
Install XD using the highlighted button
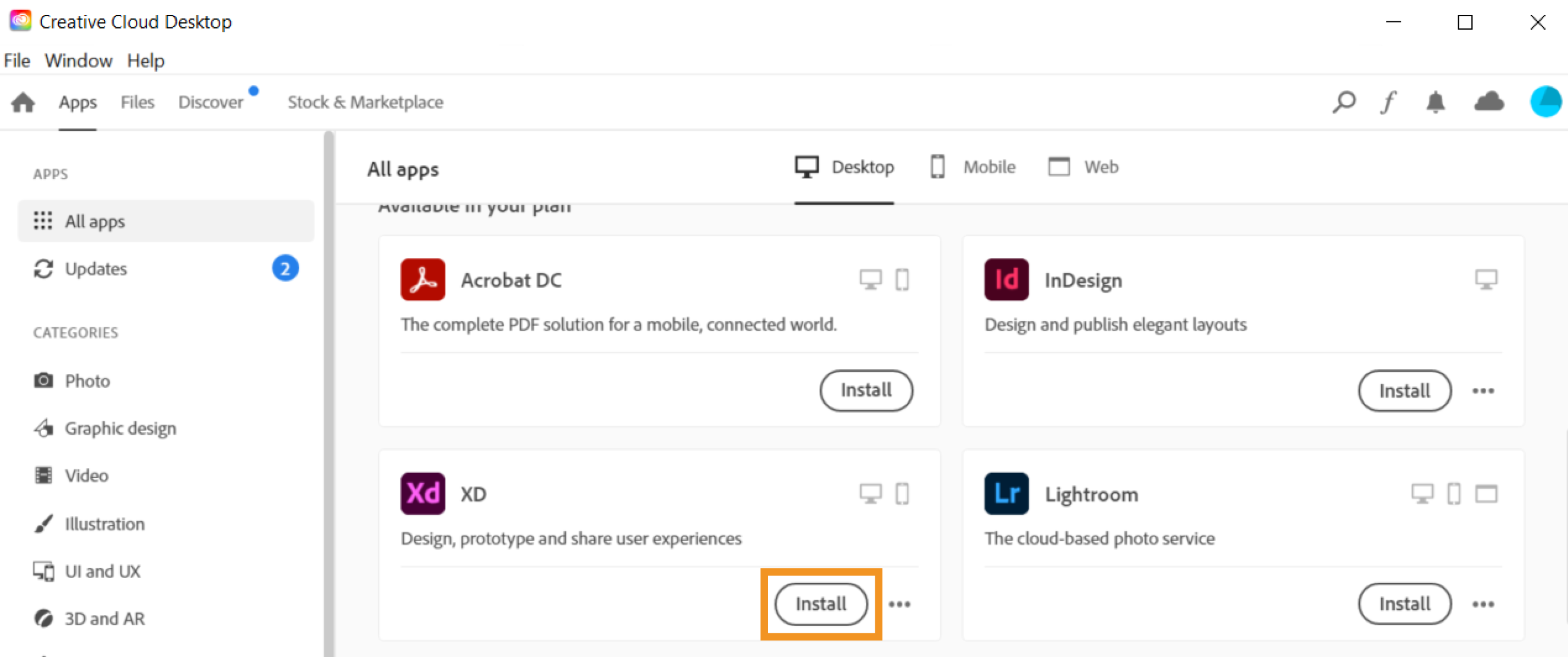point(820,604)
